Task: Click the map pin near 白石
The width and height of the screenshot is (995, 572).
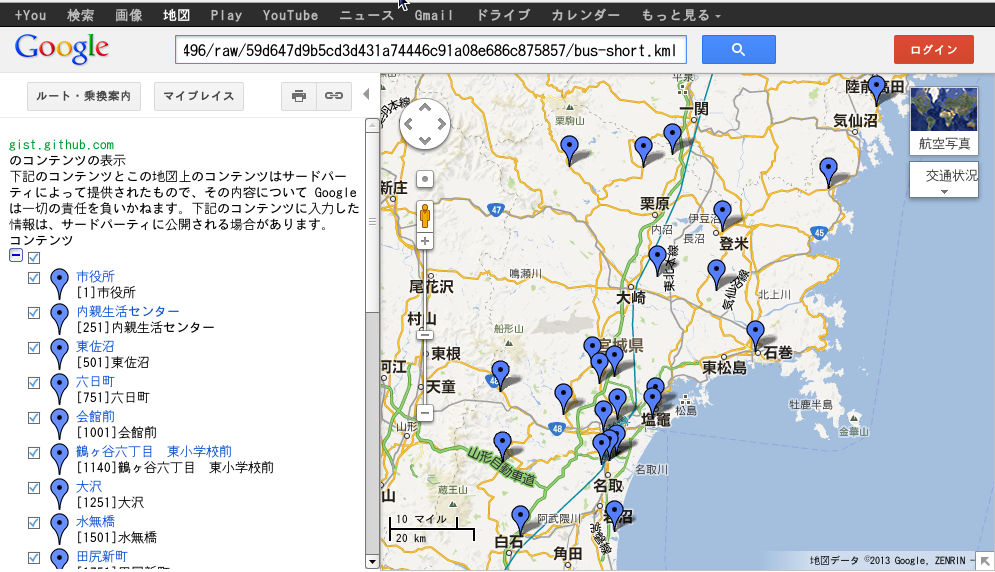Action: [520, 521]
